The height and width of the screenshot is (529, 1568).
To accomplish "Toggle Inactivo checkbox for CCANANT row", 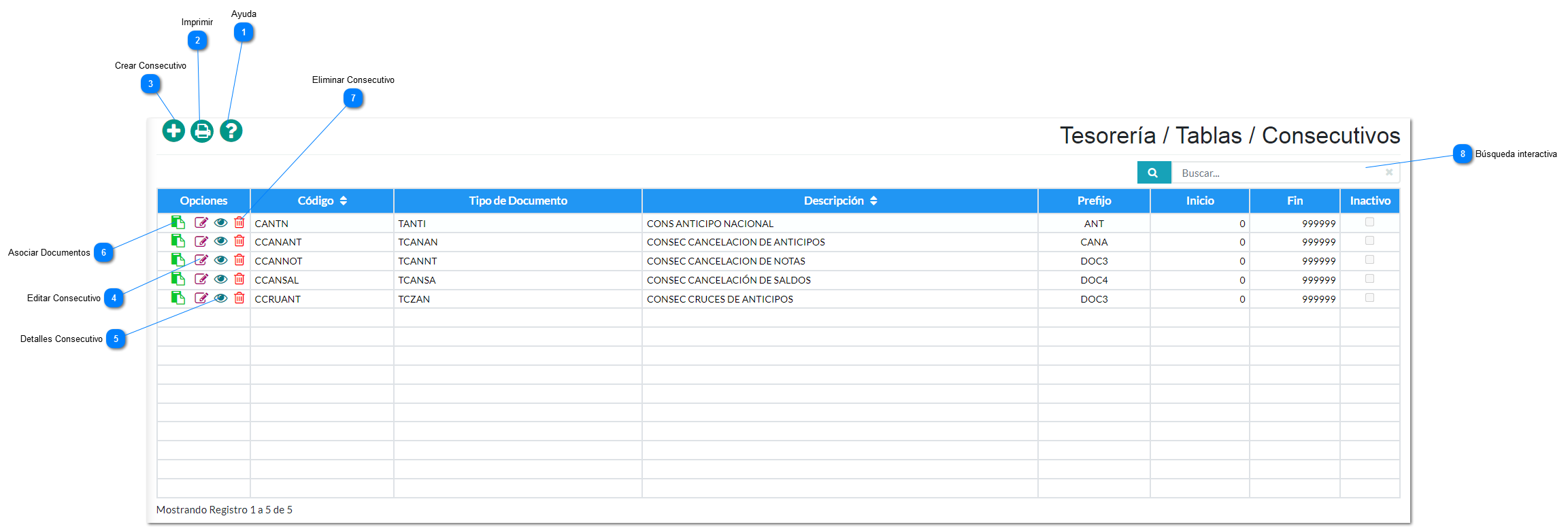I will pyautogui.click(x=1369, y=241).
